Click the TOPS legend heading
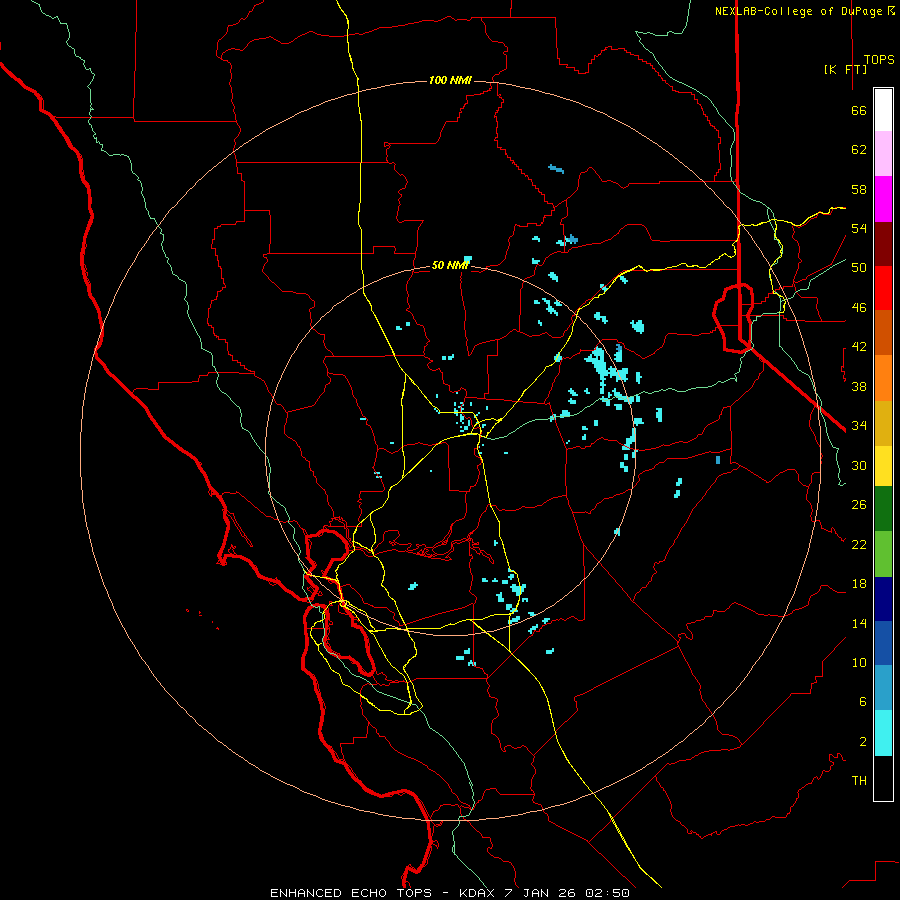The height and width of the screenshot is (900, 900). click(x=879, y=59)
